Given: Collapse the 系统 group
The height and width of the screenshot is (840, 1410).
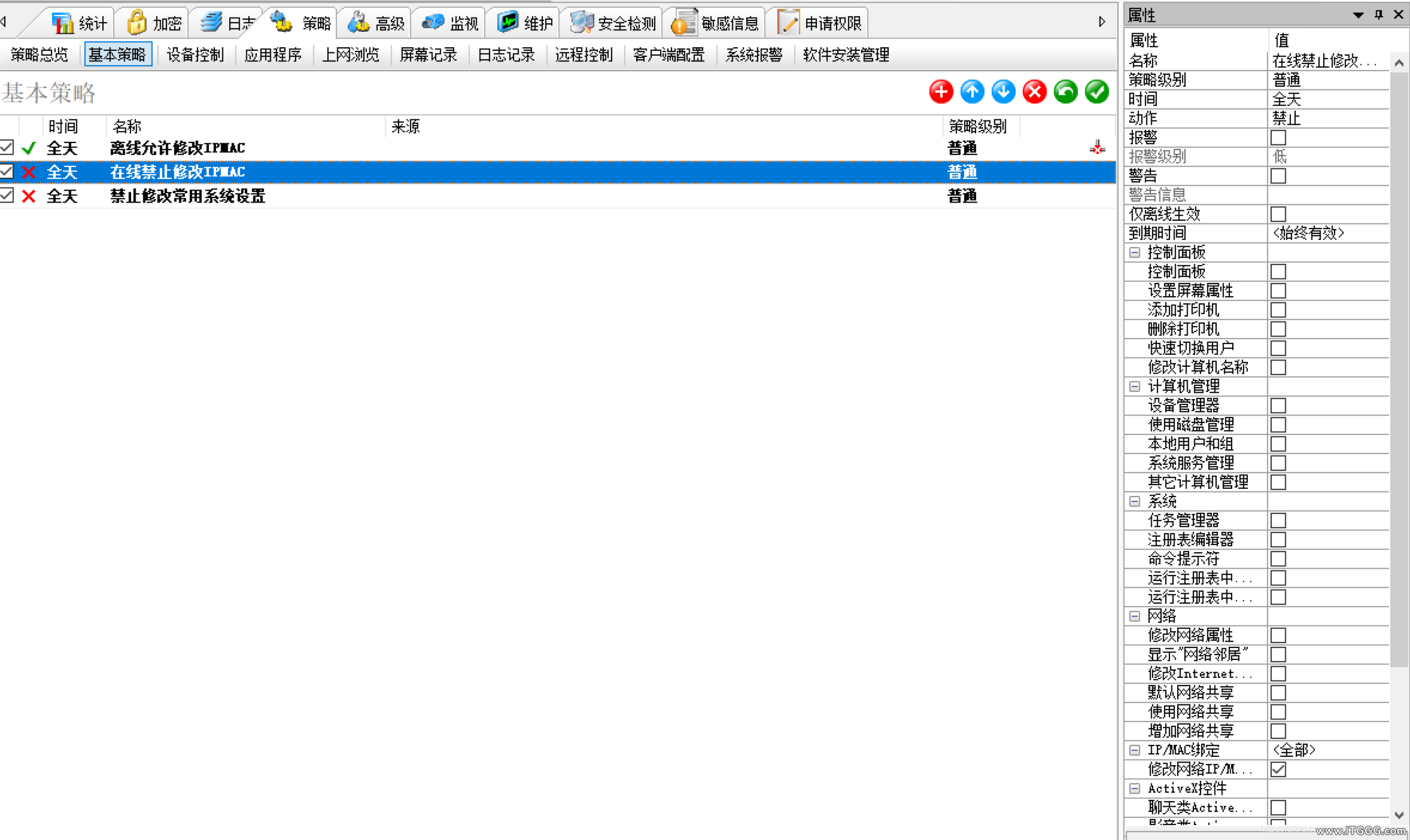Looking at the screenshot, I should click(x=1134, y=501).
